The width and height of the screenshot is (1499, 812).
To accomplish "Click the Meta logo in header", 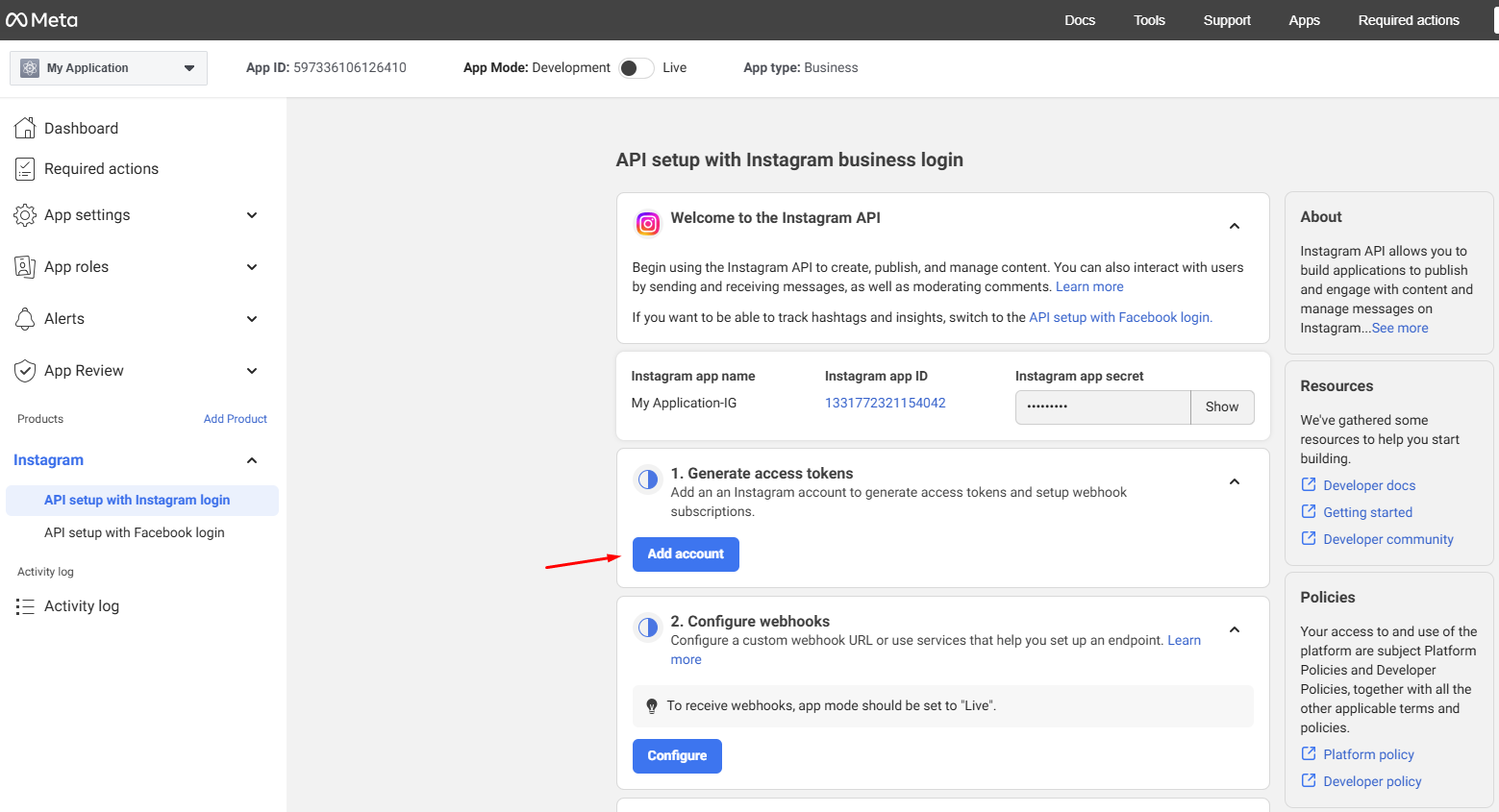I will tap(41, 20).
